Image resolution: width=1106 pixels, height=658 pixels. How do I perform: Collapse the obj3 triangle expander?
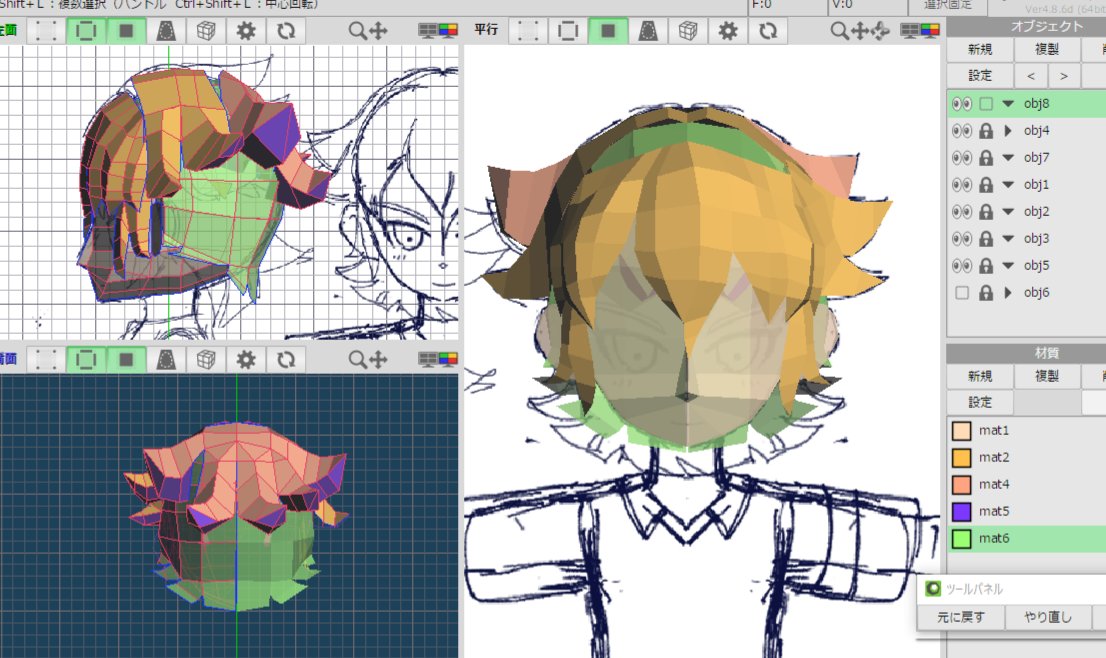[1008, 238]
